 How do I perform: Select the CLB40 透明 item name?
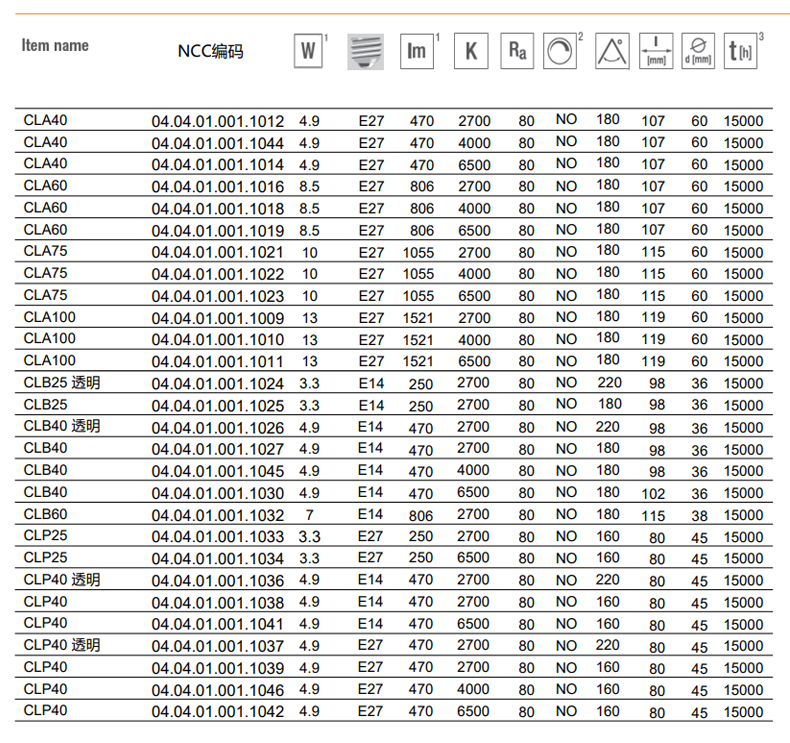click(x=62, y=427)
